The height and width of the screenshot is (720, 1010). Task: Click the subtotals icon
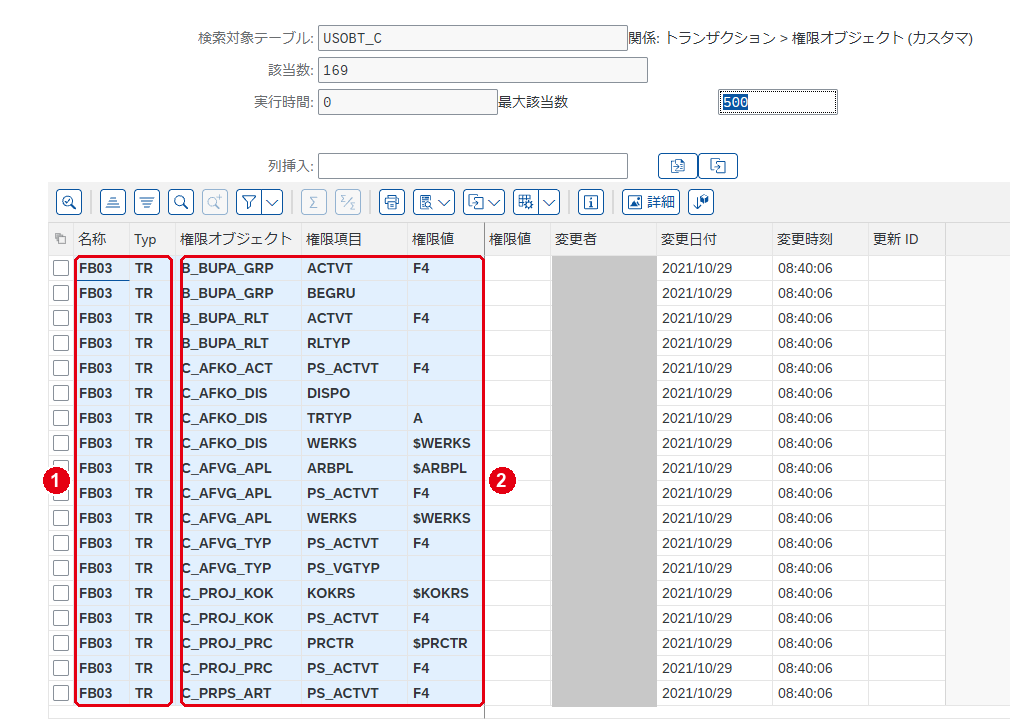(348, 202)
